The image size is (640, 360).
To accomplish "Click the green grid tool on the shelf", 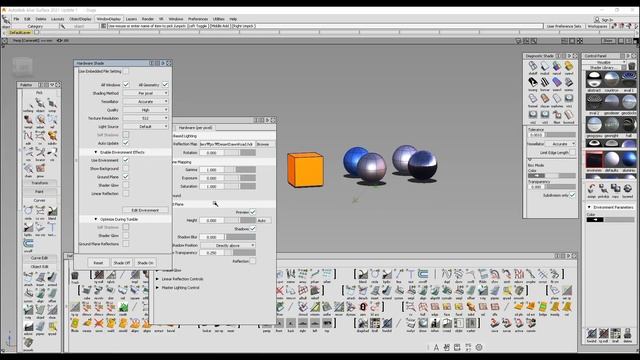I will [123, 307].
